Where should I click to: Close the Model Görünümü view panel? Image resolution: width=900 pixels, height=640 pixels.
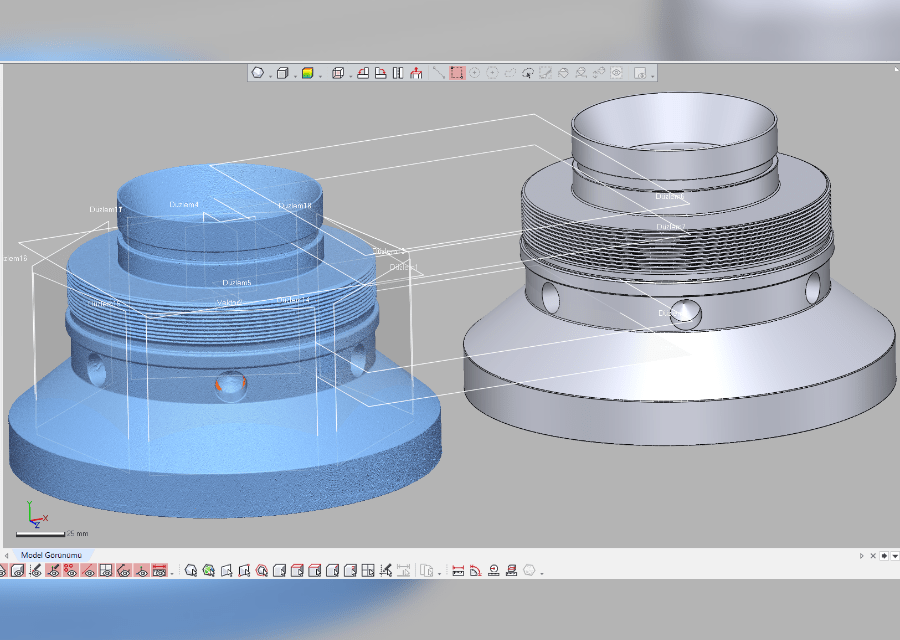click(873, 556)
